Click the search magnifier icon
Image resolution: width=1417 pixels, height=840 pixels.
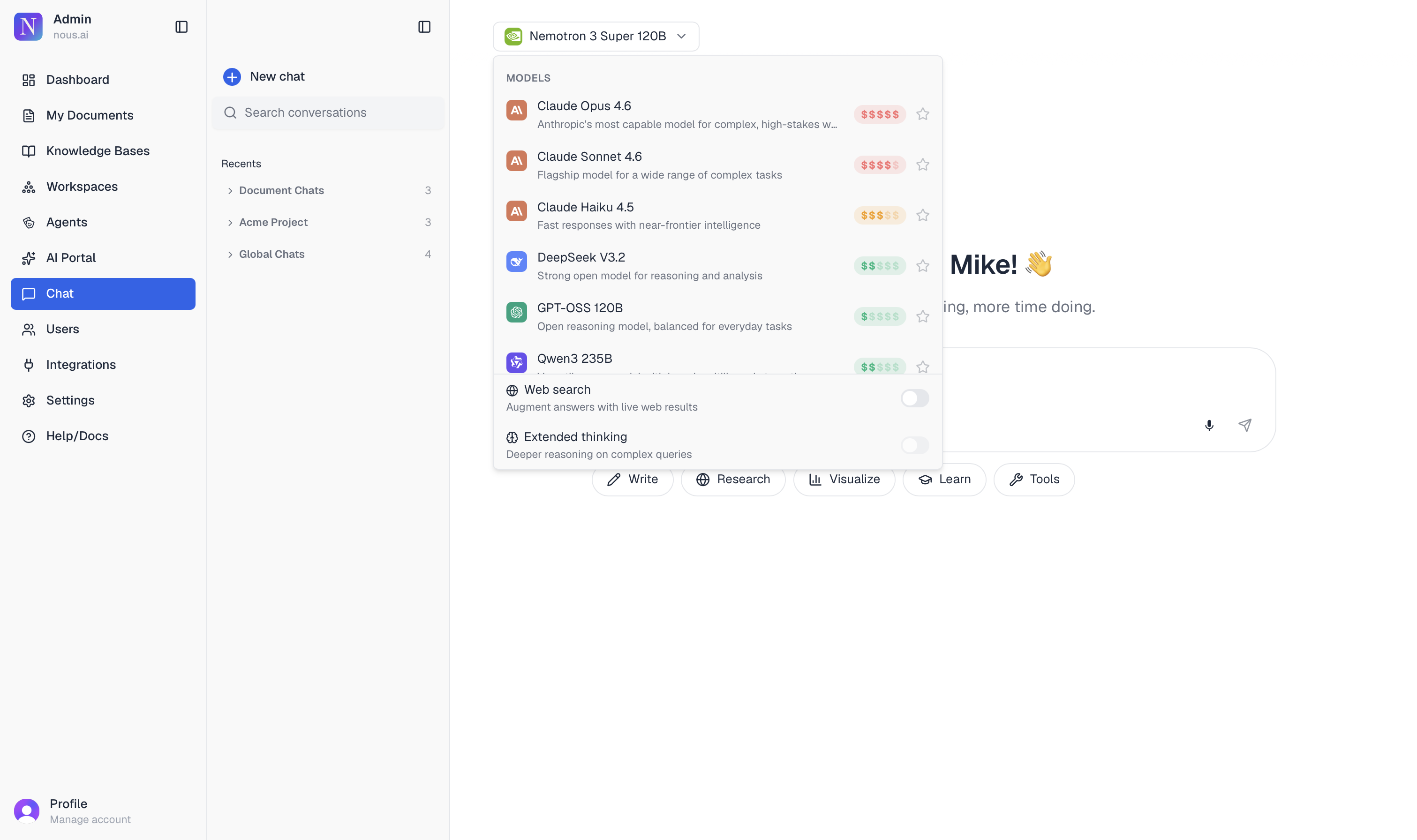click(230, 112)
